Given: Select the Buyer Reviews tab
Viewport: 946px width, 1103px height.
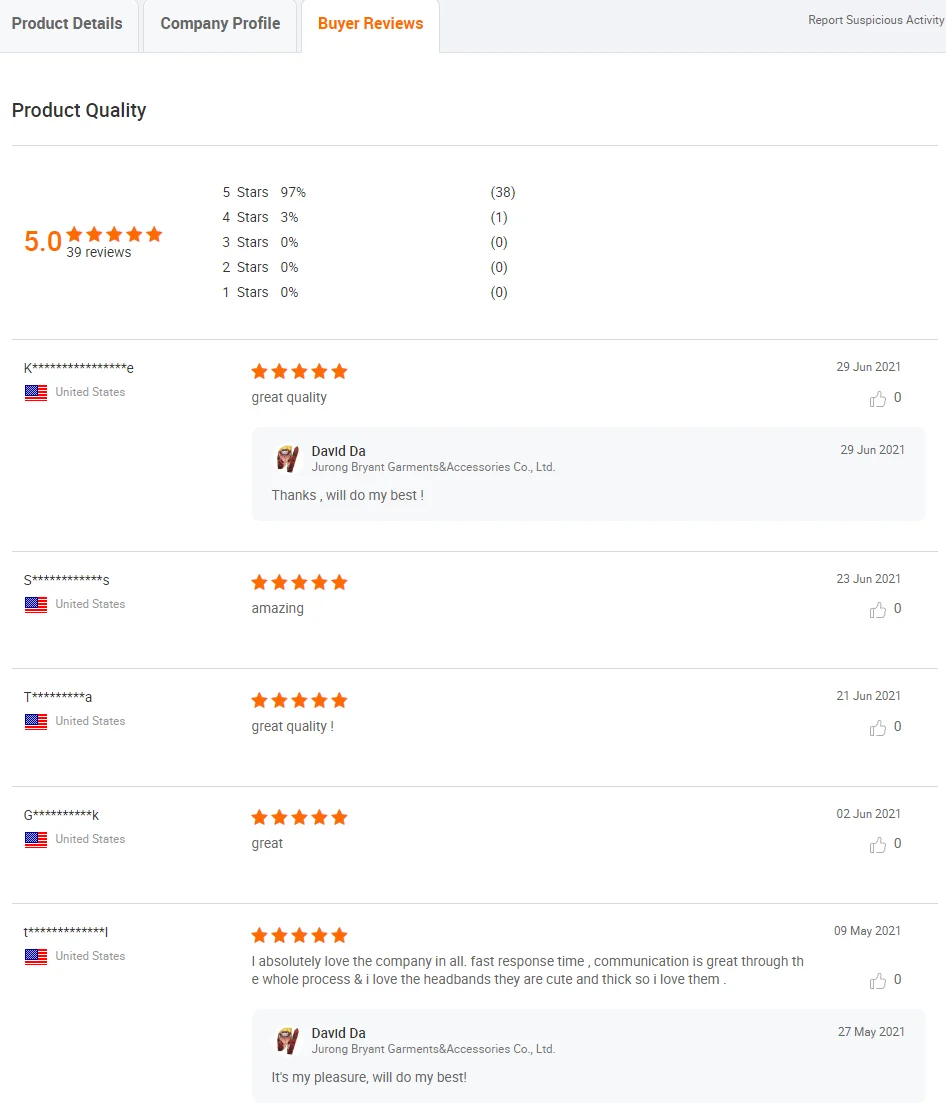Looking at the screenshot, I should (370, 24).
